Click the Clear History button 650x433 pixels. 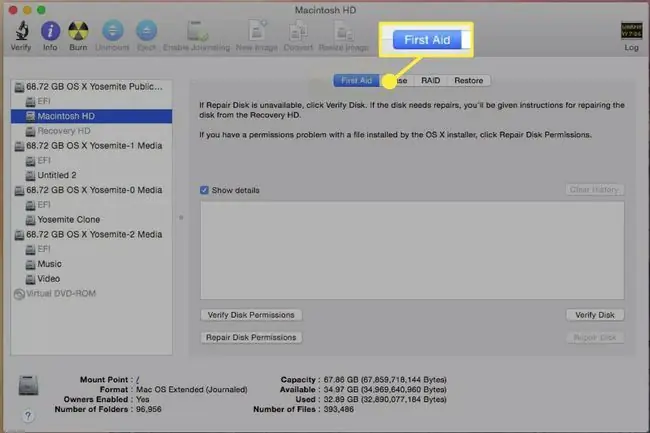coord(595,189)
